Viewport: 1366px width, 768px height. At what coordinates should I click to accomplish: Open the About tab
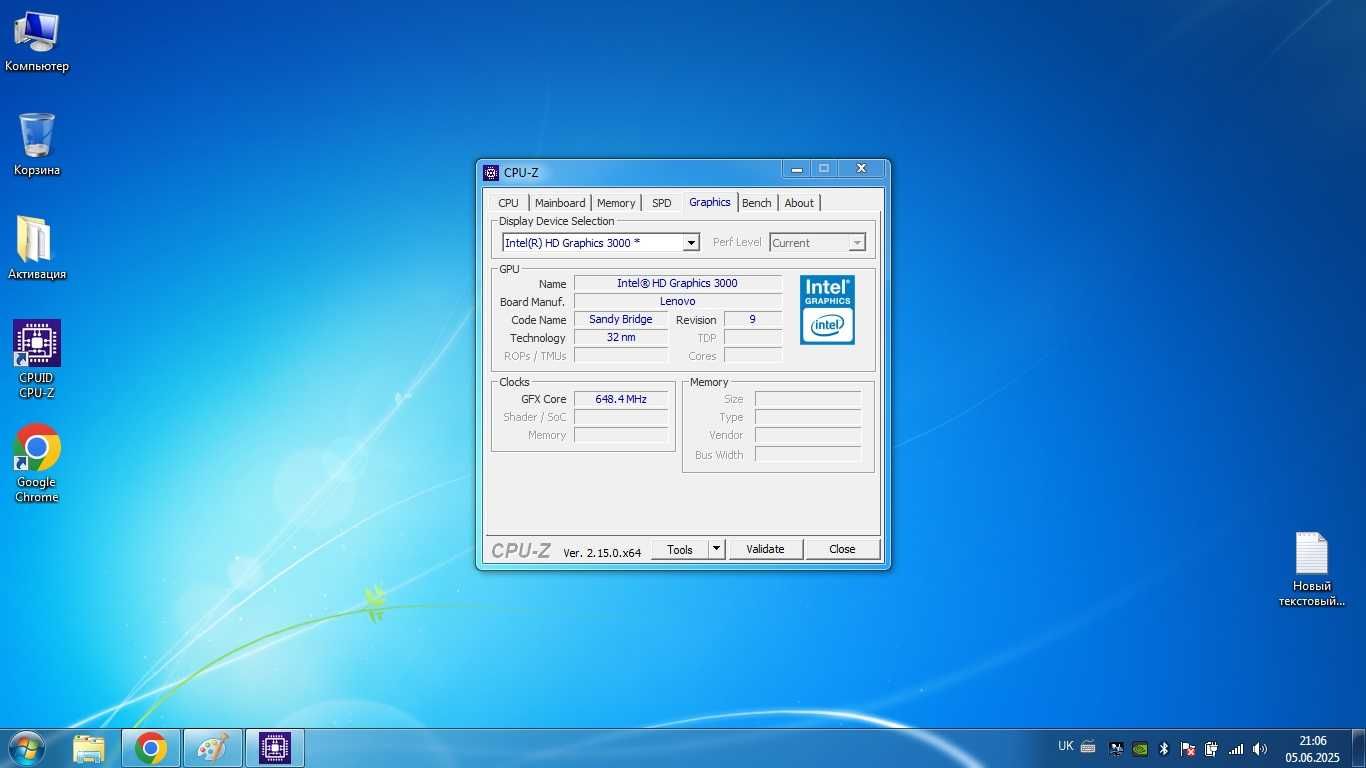799,203
